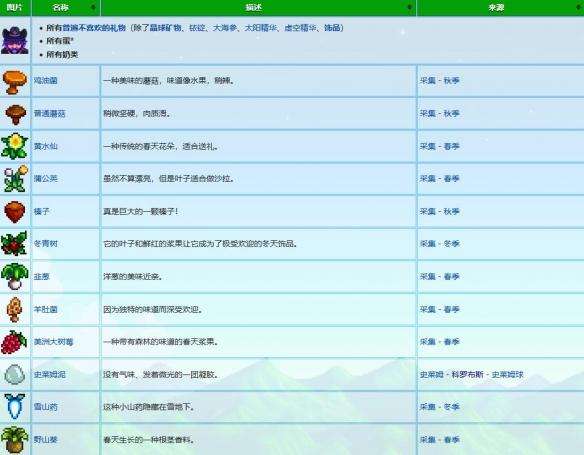The height and width of the screenshot is (455, 584).
Task: Click the Wizard character portrait icon
Action: pyautogui.click(x=15, y=40)
